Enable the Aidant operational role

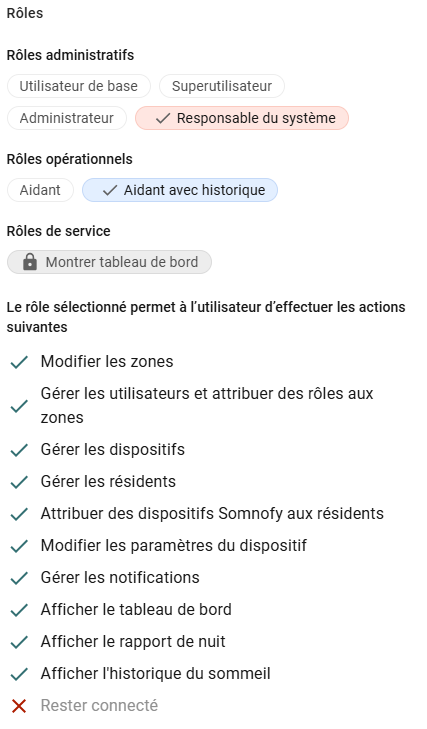(x=40, y=191)
